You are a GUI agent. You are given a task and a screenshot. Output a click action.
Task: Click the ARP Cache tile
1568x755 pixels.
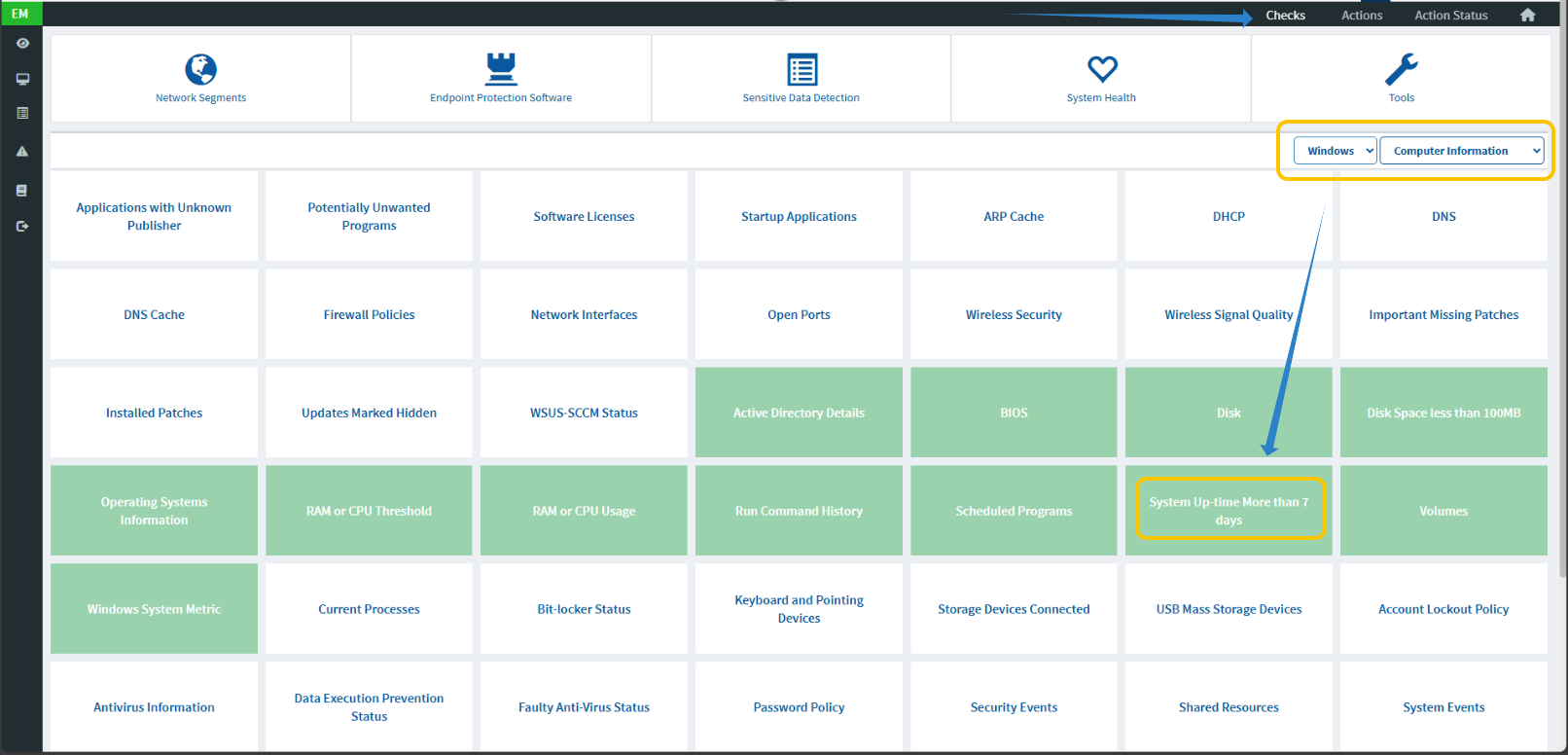[x=1014, y=216]
